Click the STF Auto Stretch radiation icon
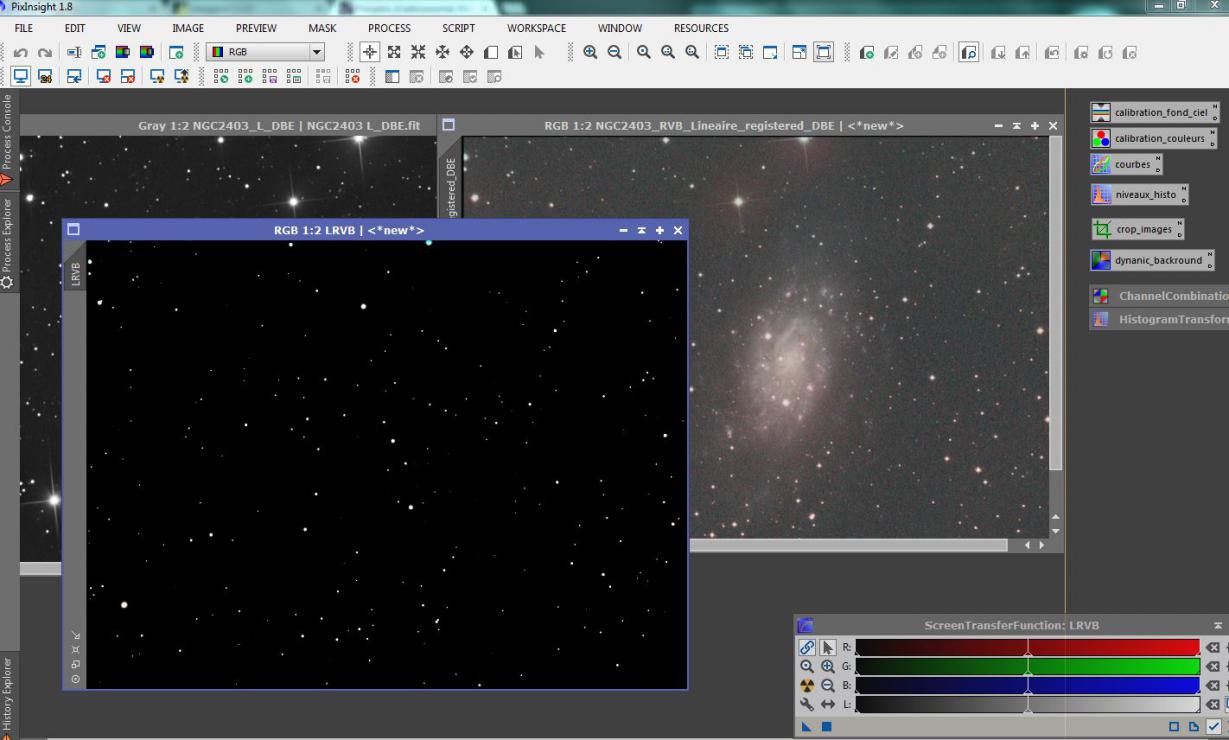Screen dimensions: 1229x740 [x=806, y=685]
